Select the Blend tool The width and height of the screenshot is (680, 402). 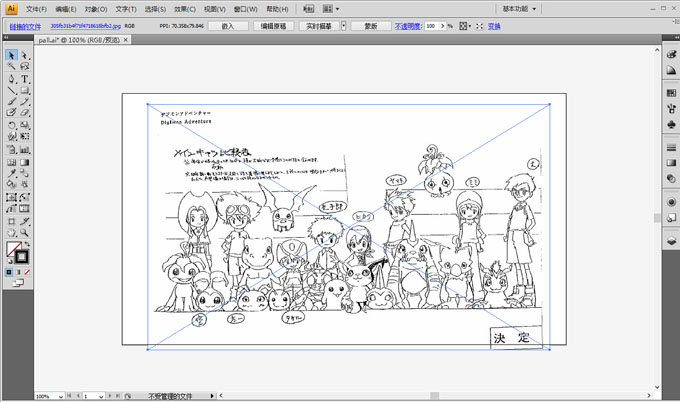click(25, 173)
